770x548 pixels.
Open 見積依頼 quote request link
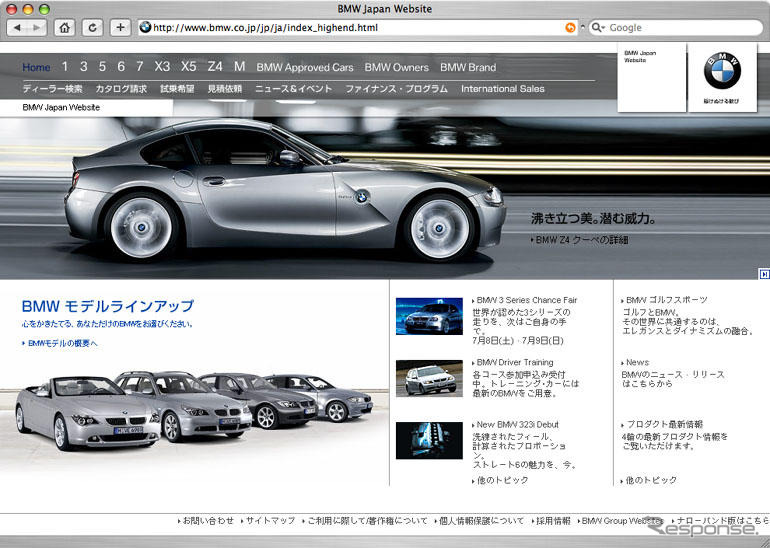tap(225, 89)
